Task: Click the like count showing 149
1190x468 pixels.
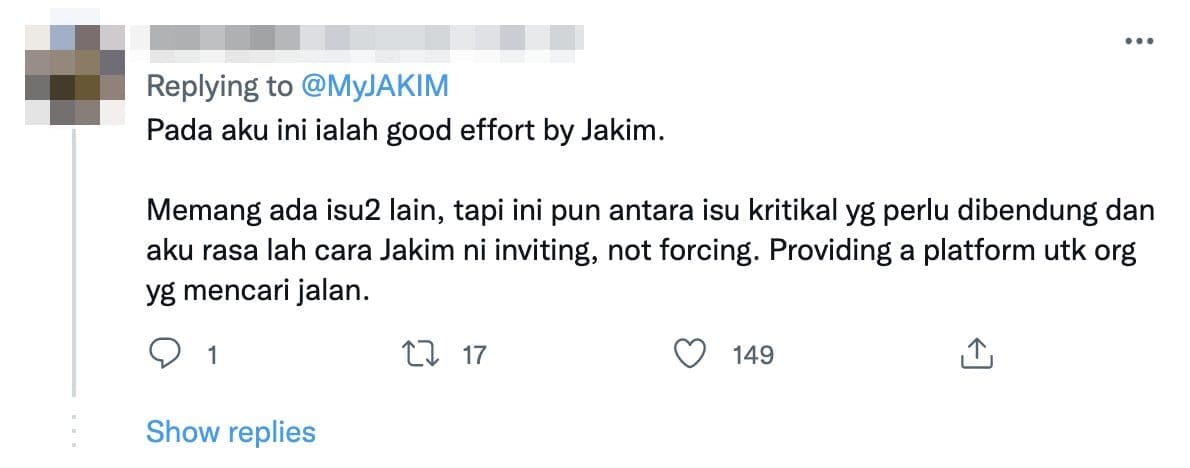Action: (x=753, y=355)
